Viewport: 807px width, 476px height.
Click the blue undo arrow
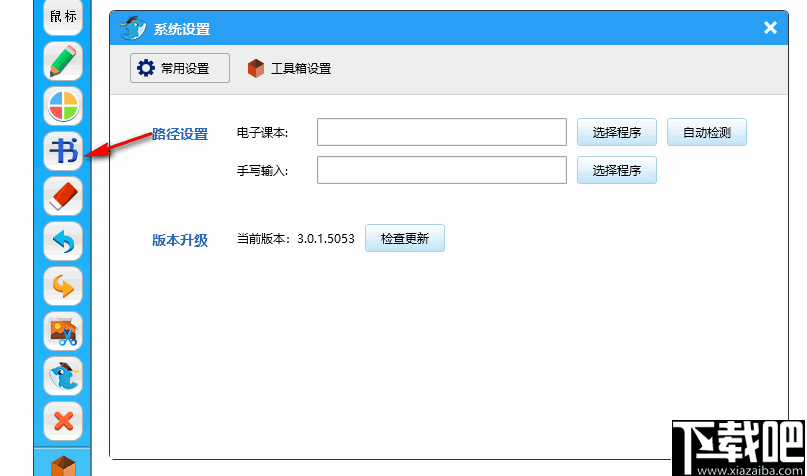tap(63, 241)
